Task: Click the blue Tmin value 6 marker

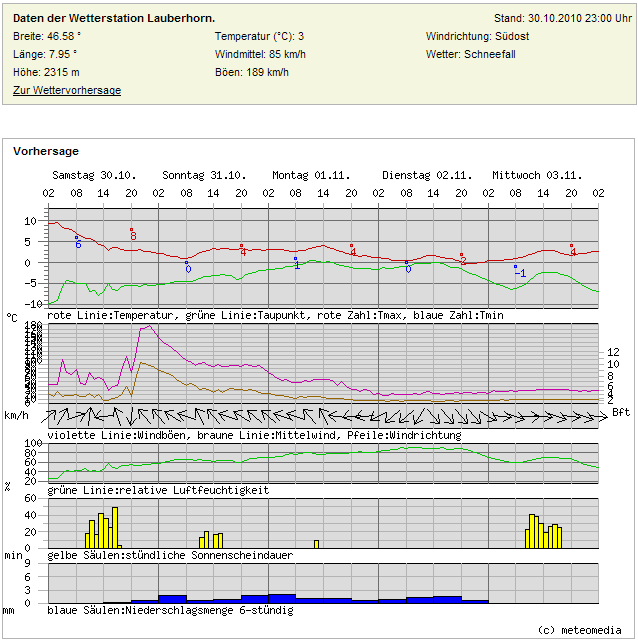Action: click(x=77, y=243)
